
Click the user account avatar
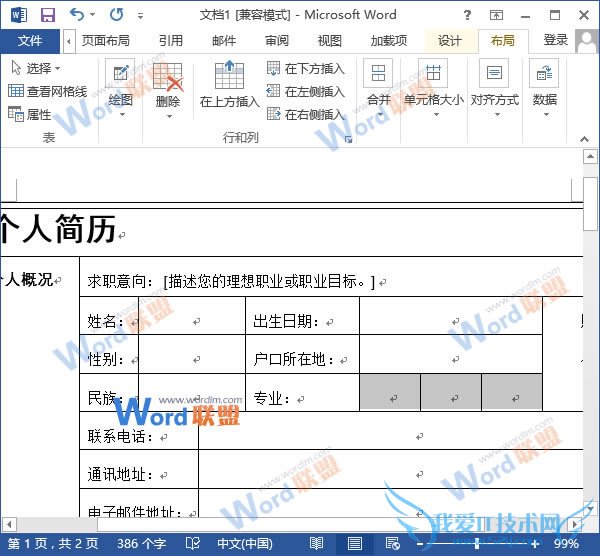[x=586, y=41]
